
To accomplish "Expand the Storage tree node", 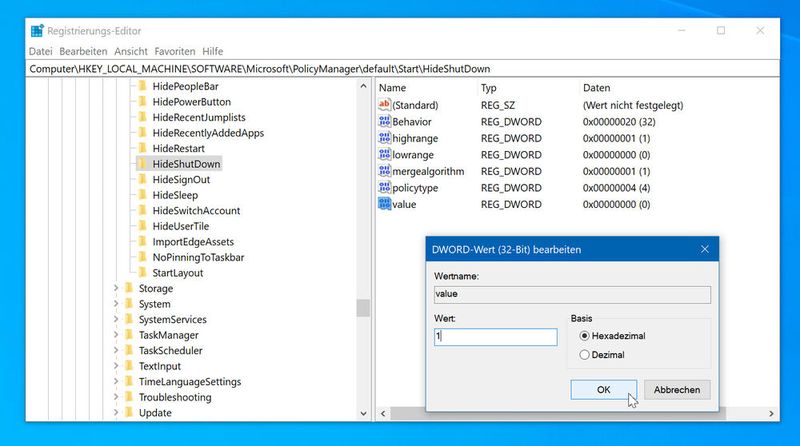I will tap(116, 288).
